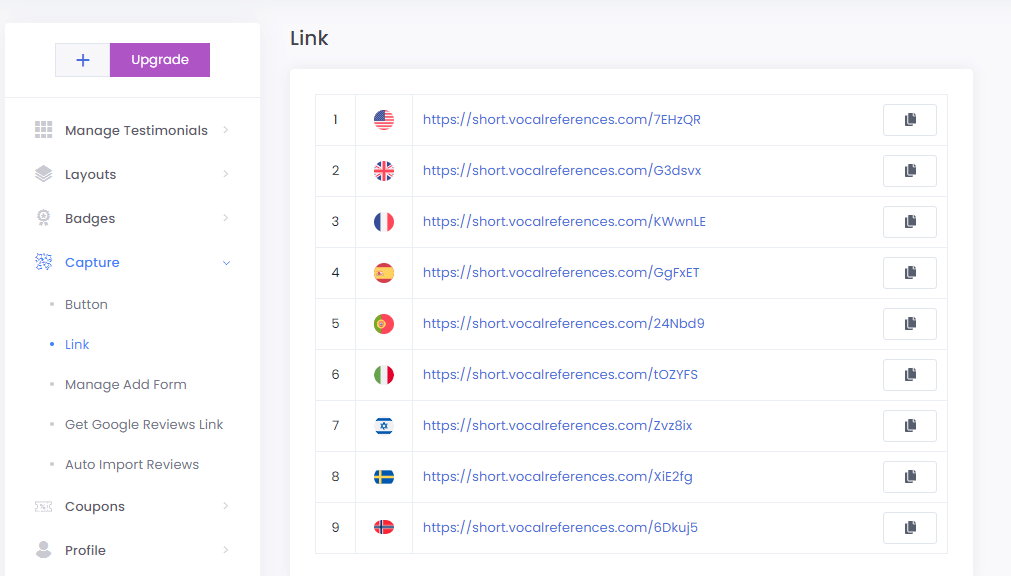Open Manage Add Form submenu
The image size is (1011, 576).
coord(126,384)
